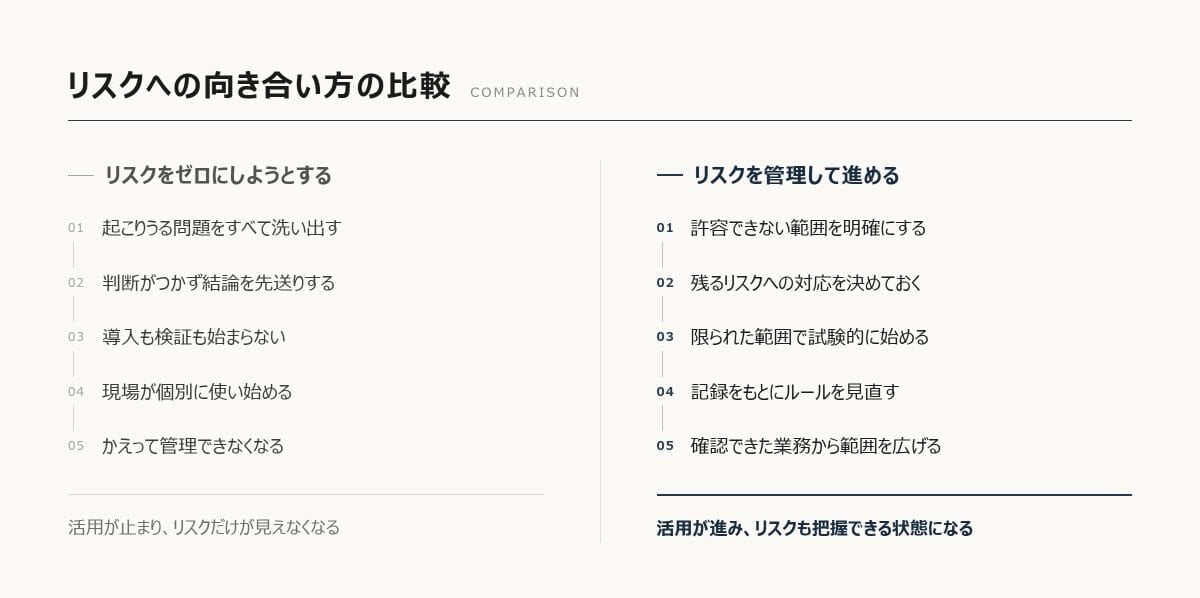Click the text 現場が個別に使い始める
The height and width of the screenshot is (598, 1200).
197,392
